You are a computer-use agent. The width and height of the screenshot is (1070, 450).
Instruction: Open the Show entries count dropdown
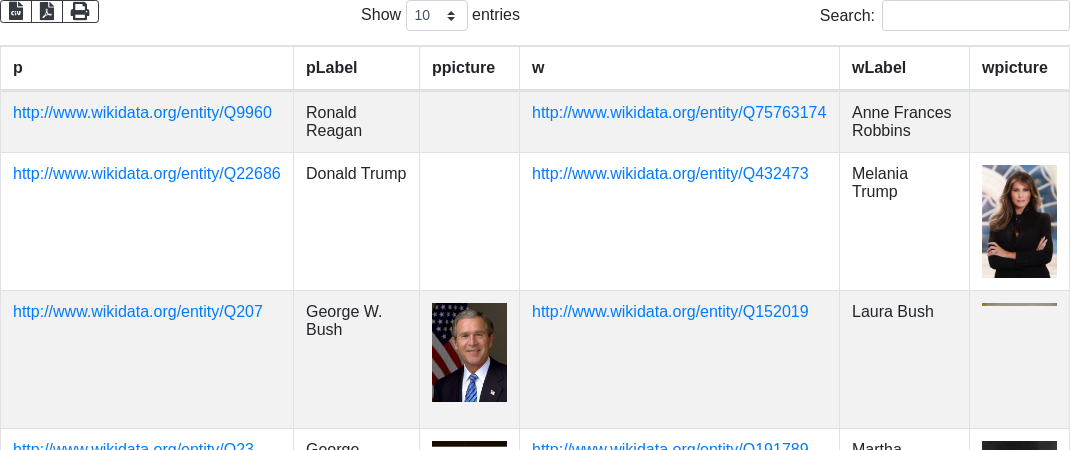437,15
